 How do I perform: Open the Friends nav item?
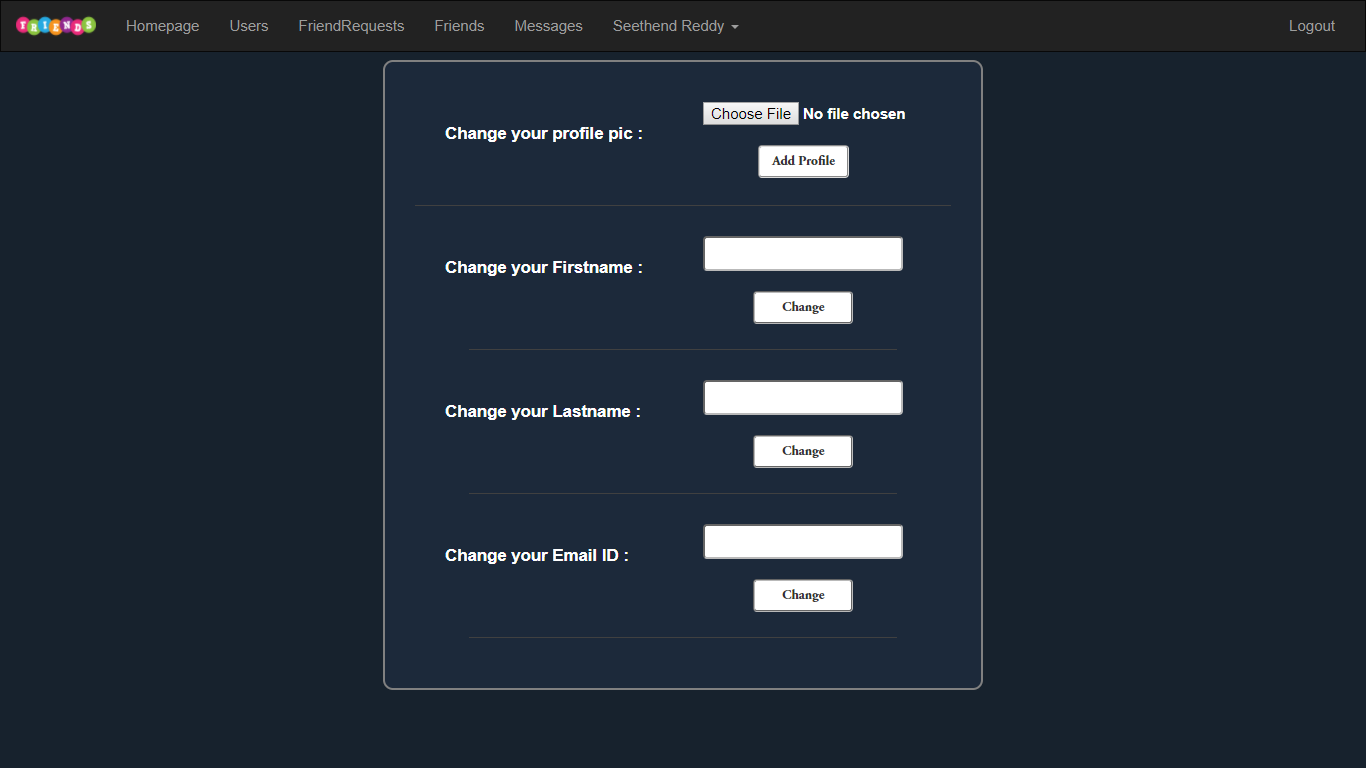click(x=459, y=26)
